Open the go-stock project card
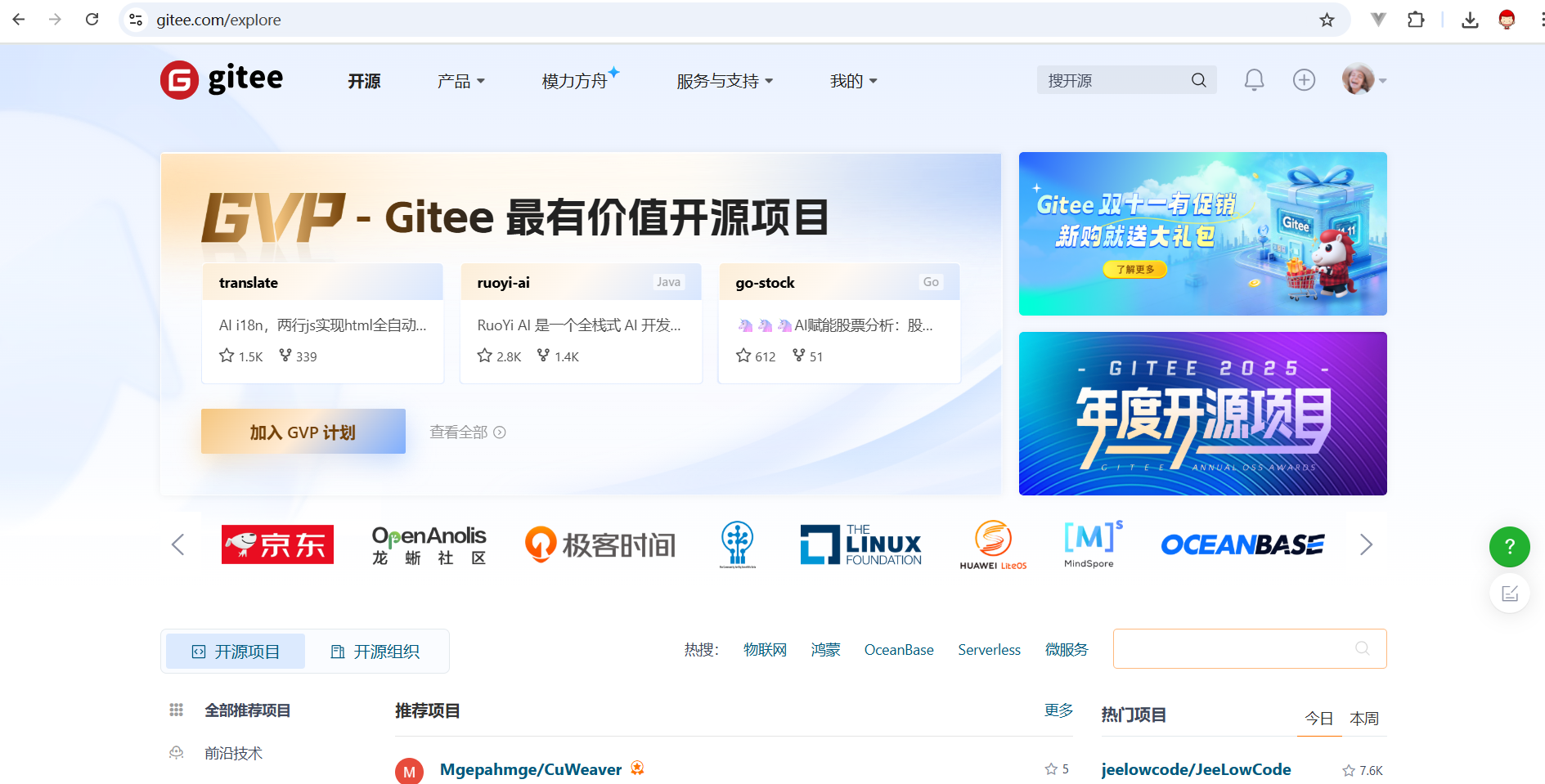This screenshot has width=1545, height=784. pos(839,323)
